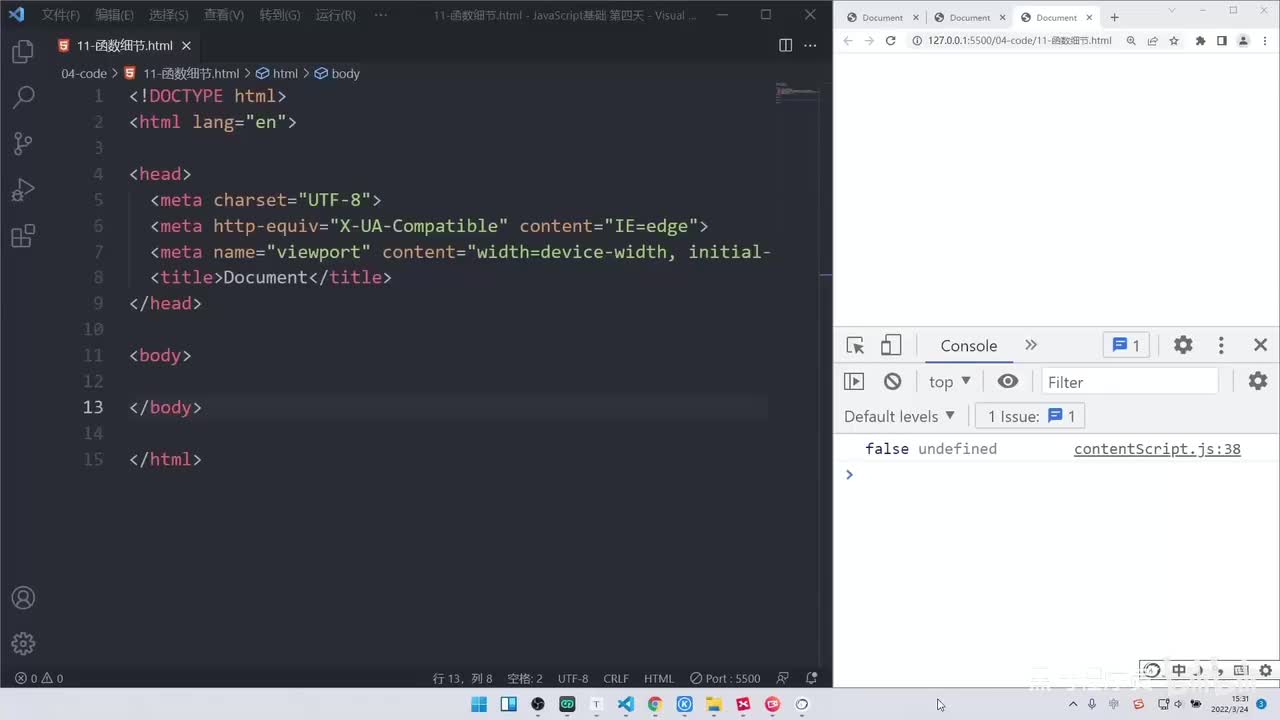Open Run and Debug view

(x=23, y=190)
